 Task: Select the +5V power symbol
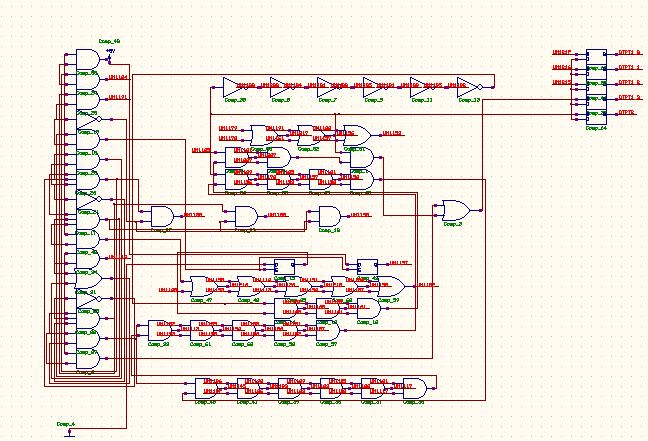click(x=110, y=56)
